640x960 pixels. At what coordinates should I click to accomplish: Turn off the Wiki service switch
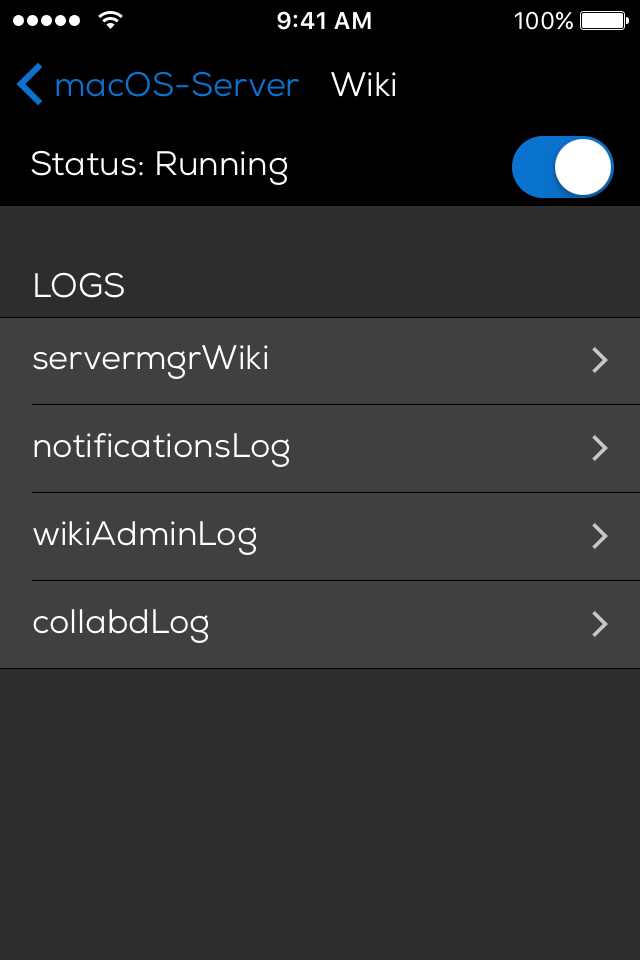tap(562, 166)
